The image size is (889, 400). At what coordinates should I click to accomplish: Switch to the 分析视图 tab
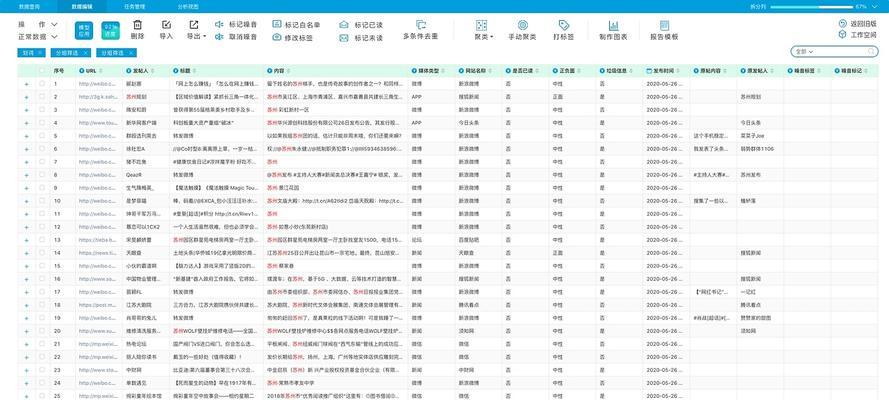coord(187,6)
